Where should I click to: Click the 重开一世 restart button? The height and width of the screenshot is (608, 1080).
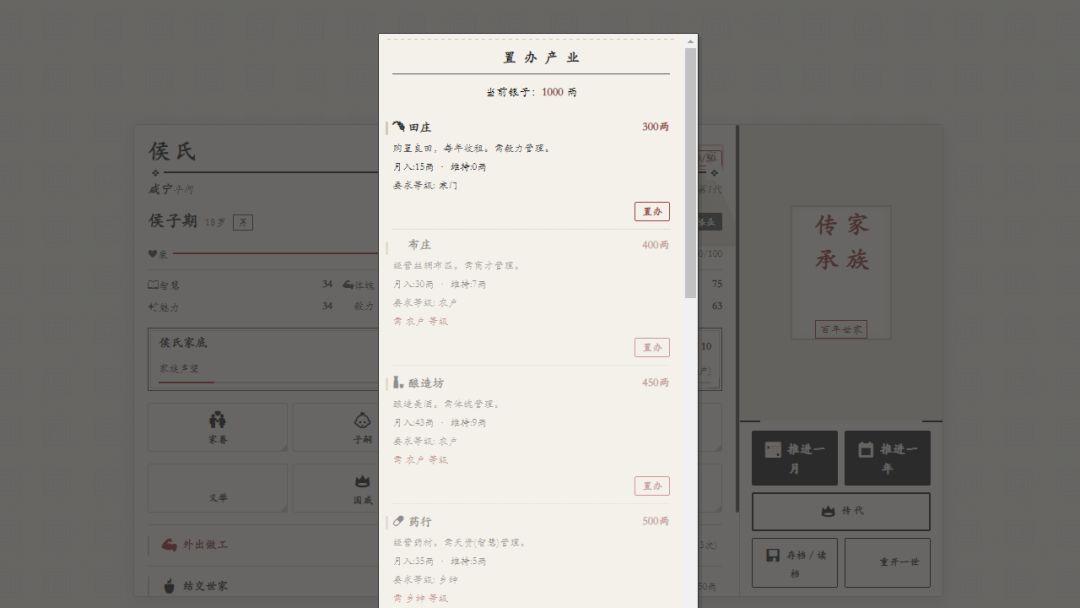click(887, 563)
